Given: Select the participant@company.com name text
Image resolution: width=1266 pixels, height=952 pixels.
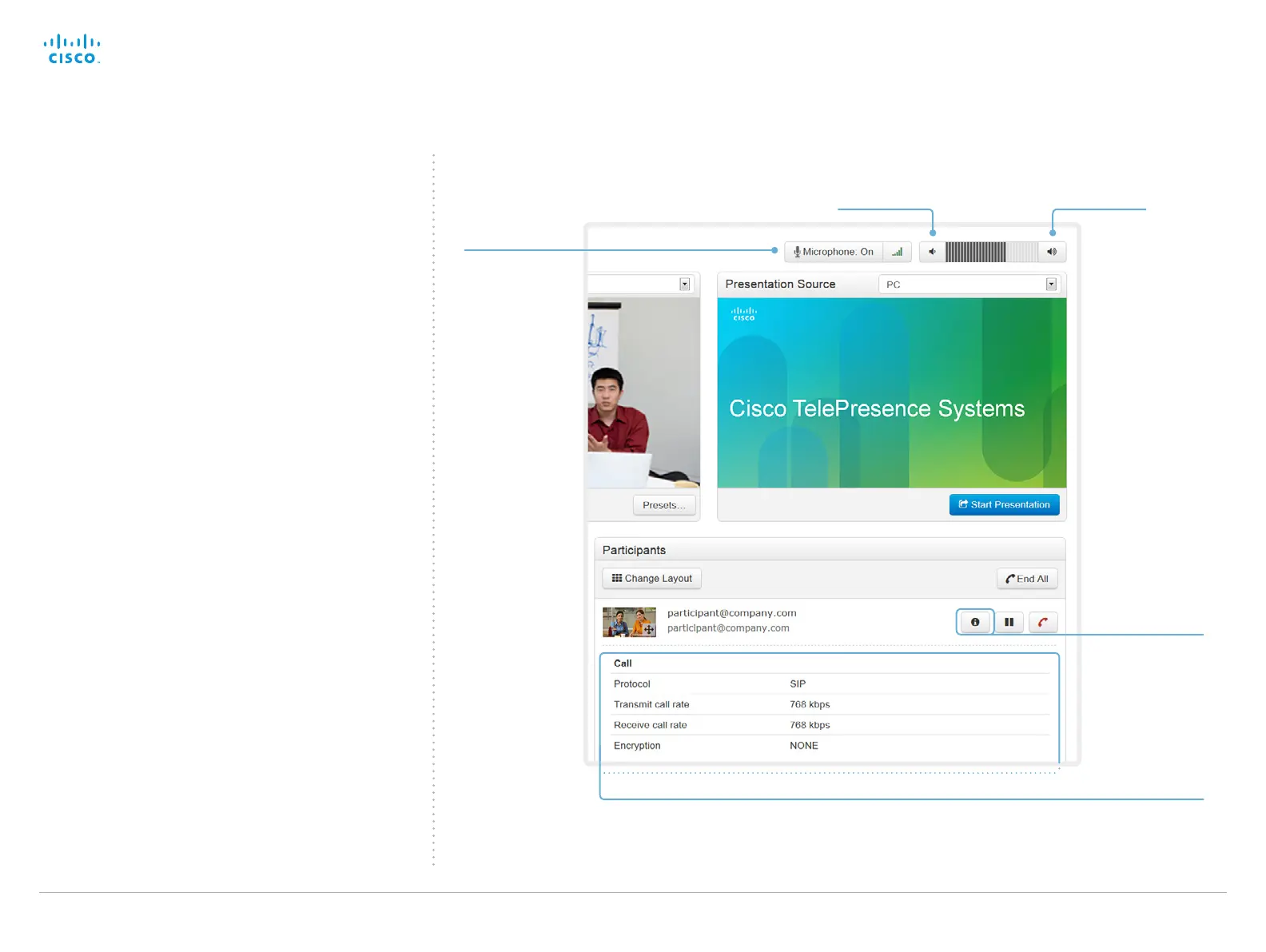Looking at the screenshot, I should [731, 613].
